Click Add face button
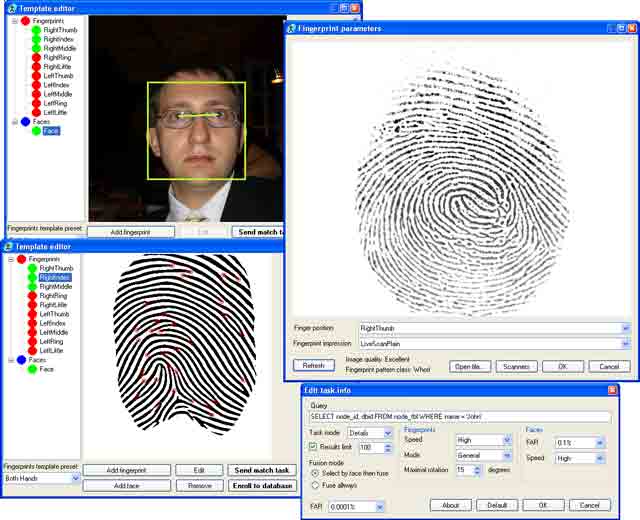Screen dimensions: 640x520 pyautogui.click(x=127, y=486)
